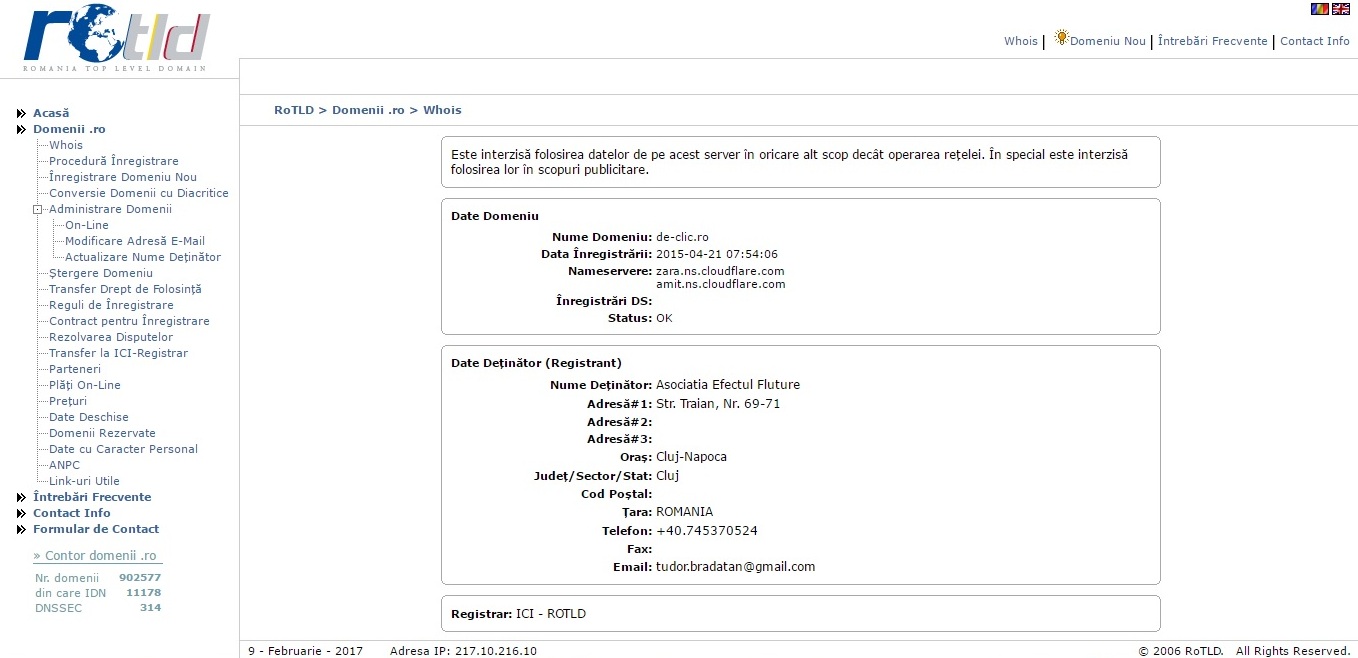Click the arrow icon beside Domenii .ro

point(21,130)
